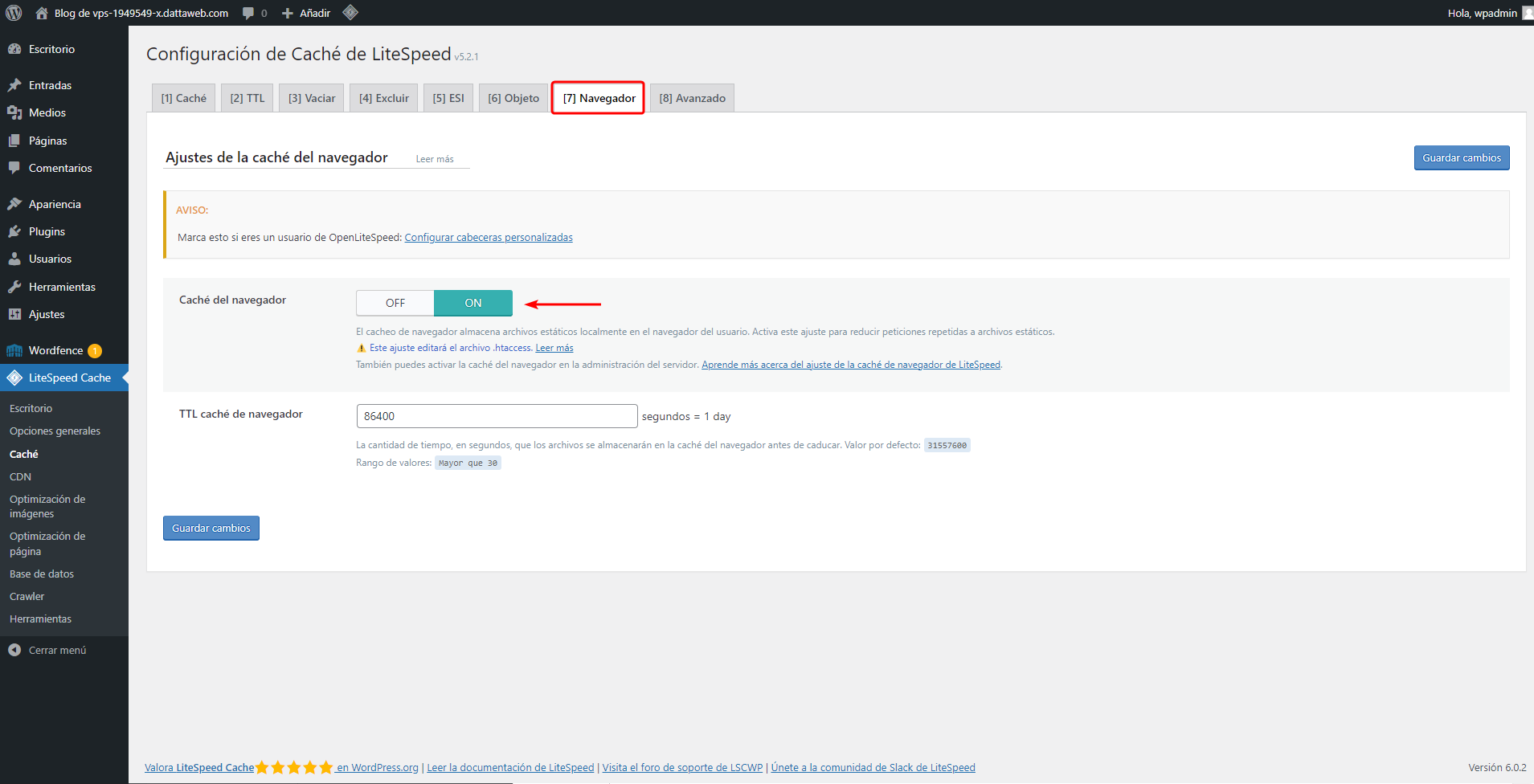Click top-right Guardar cambios button
Image resolution: width=1534 pixels, height=784 pixels.
coord(1462,157)
